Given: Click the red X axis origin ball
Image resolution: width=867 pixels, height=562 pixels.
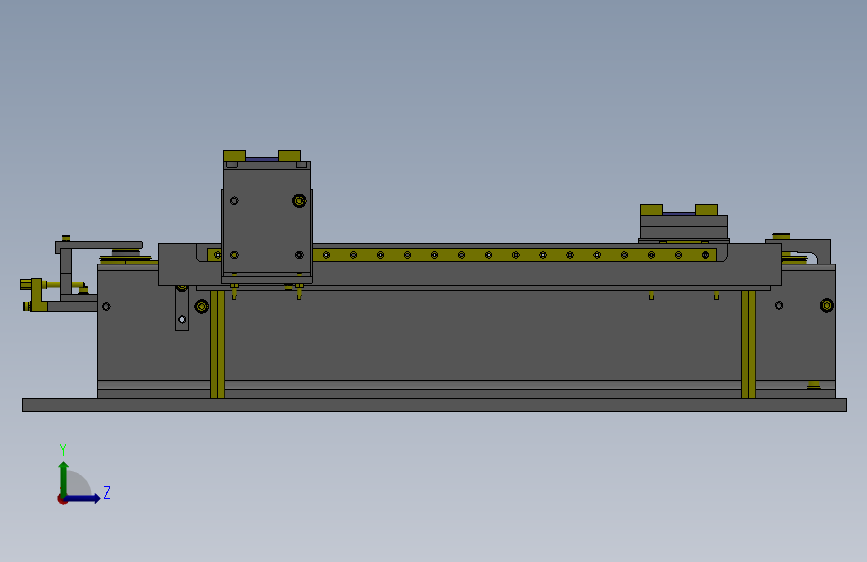Looking at the screenshot, I should click(62, 499).
